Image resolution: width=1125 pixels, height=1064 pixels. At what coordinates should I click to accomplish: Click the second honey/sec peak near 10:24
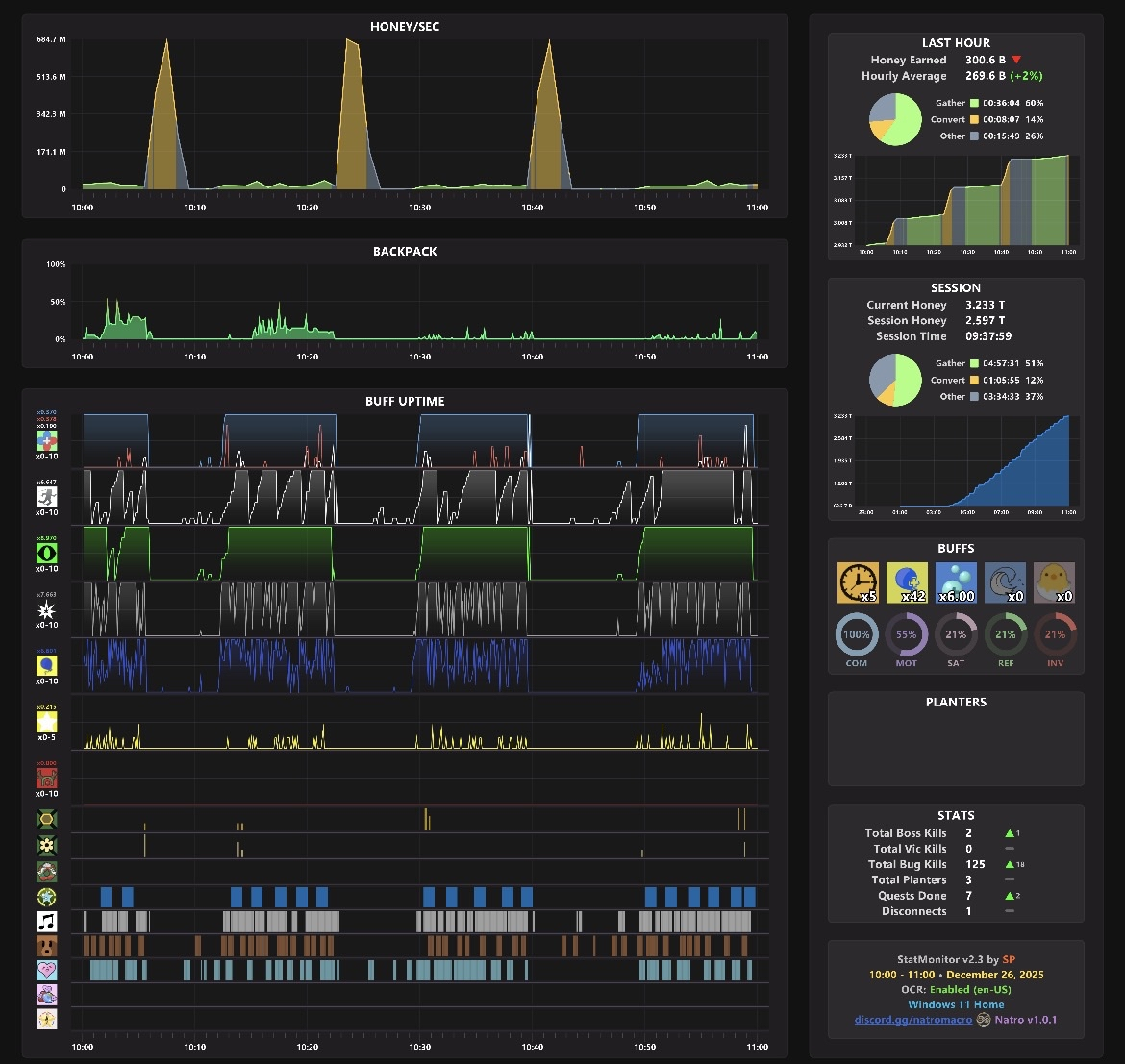click(x=352, y=113)
